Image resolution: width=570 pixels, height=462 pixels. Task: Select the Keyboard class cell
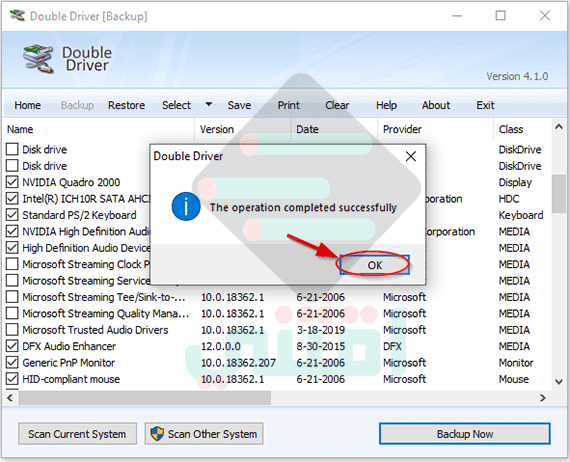click(521, 215)
